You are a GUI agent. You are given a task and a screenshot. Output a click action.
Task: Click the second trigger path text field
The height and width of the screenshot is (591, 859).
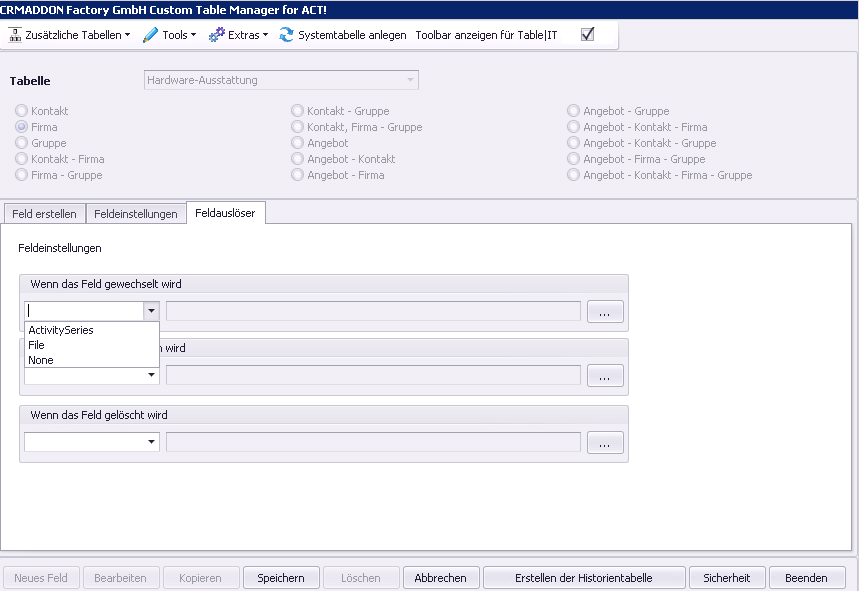(374, 375)
